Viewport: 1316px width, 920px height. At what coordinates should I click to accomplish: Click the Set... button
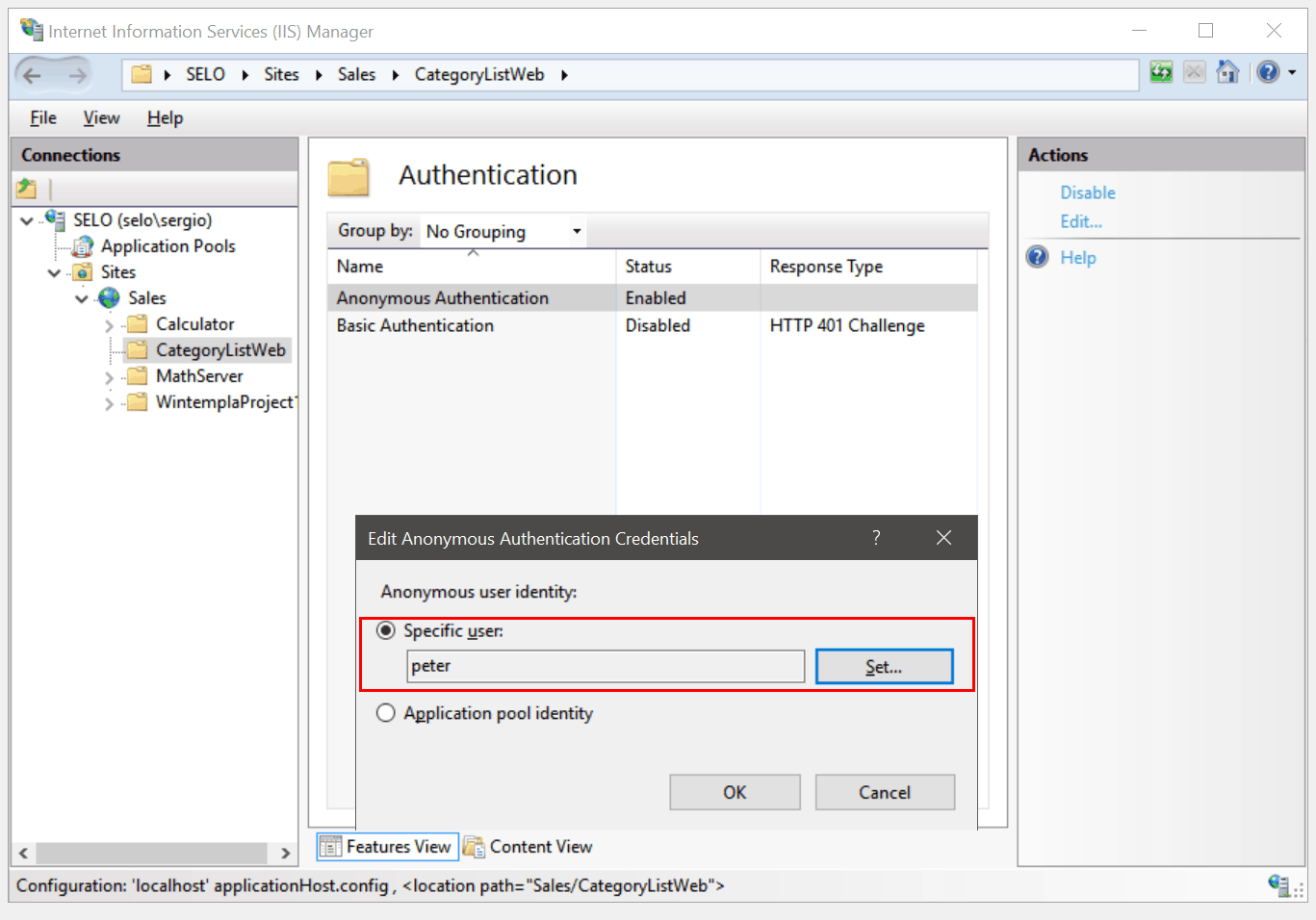[884, 667]
